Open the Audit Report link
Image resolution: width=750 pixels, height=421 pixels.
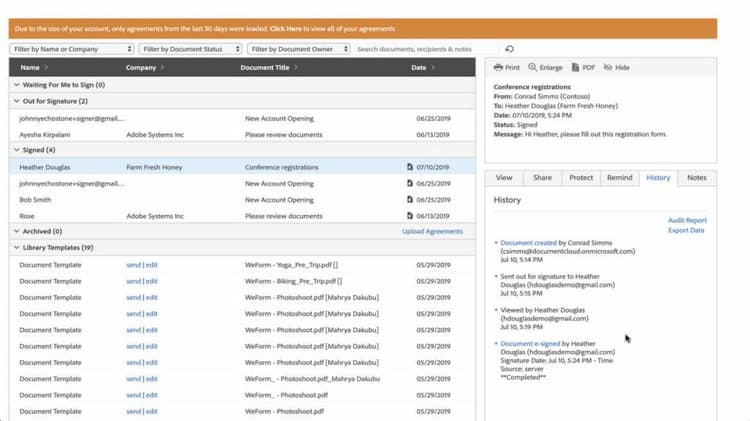point(687,220)
